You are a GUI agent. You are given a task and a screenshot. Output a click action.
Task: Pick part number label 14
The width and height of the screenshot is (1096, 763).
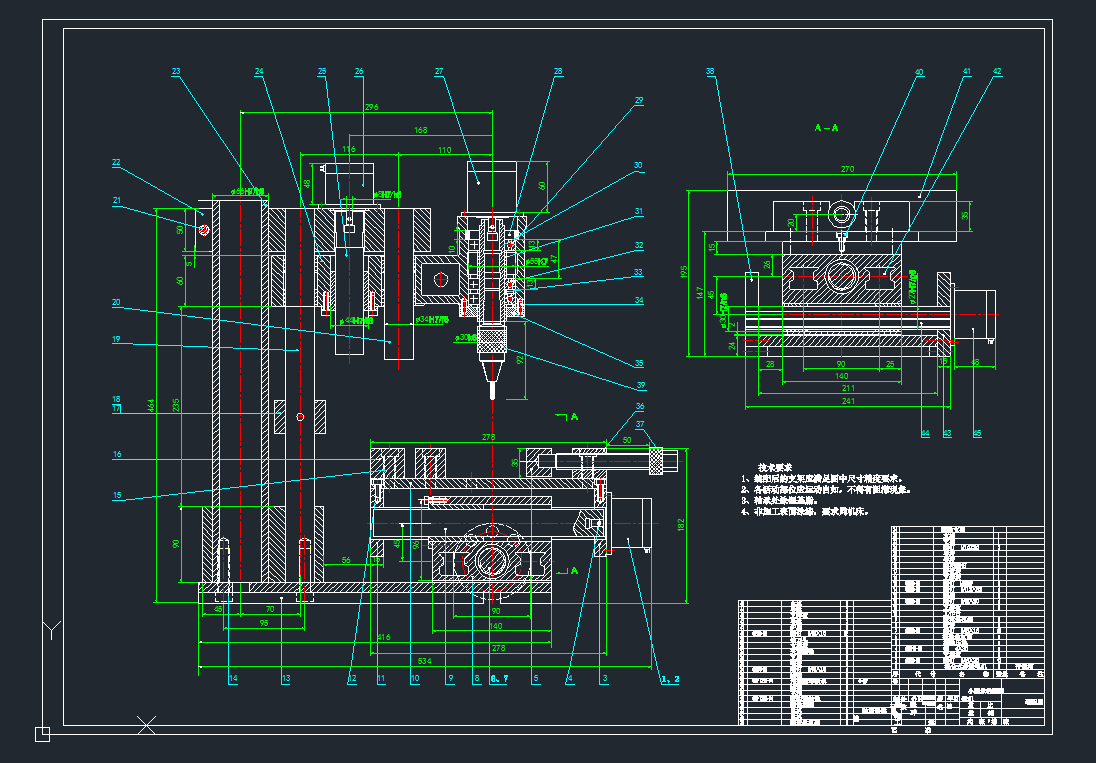(x=233, y=679)
